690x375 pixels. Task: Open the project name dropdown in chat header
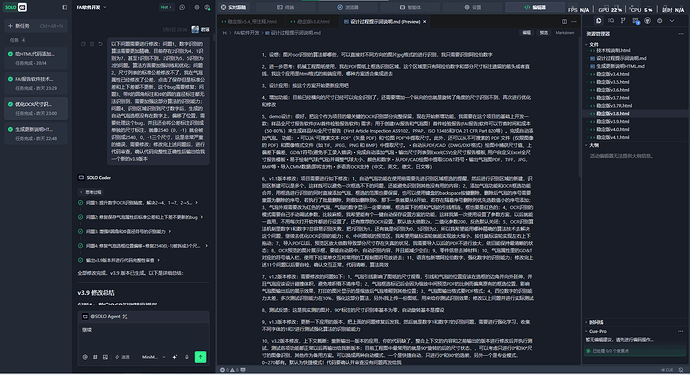(x=92, y=7)
